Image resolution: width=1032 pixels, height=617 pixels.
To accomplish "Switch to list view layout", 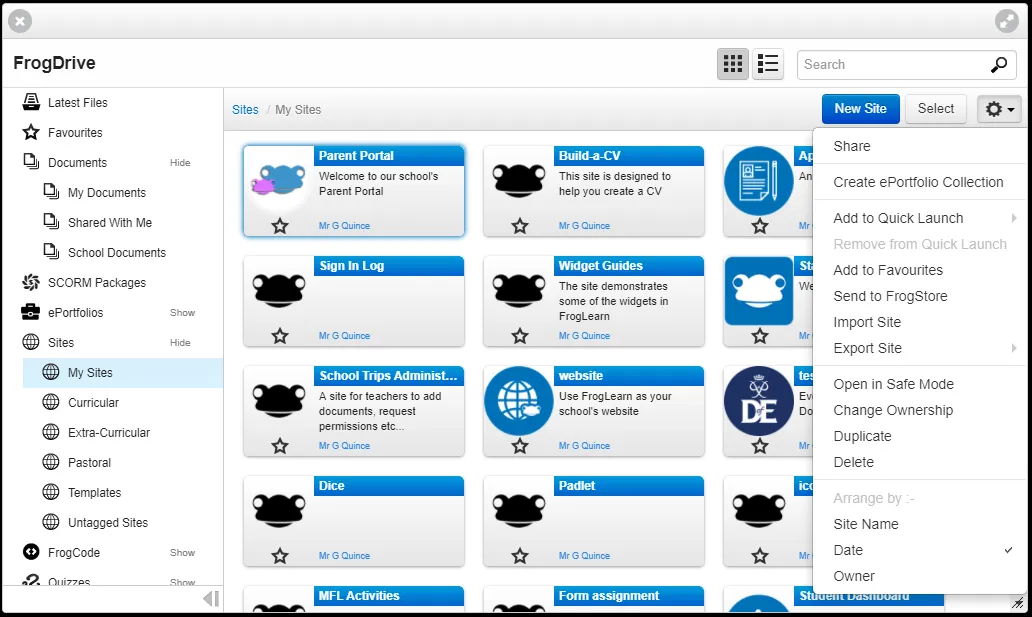I will coord(767,64).
